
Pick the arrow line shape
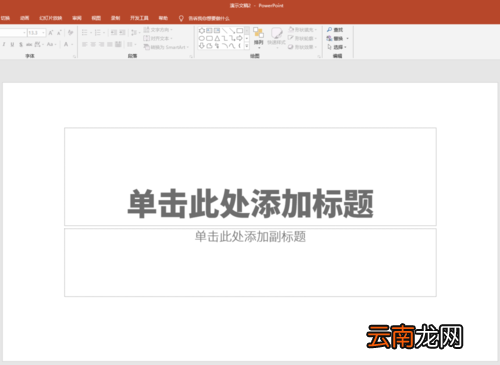(x=232, y=31)
